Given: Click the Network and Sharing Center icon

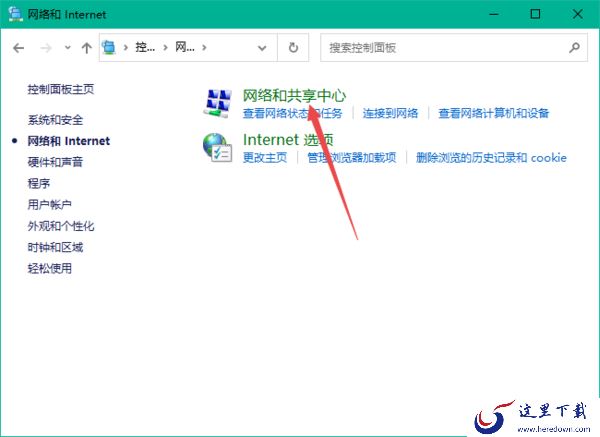Looking at the screenshot, I should [218, 103].
